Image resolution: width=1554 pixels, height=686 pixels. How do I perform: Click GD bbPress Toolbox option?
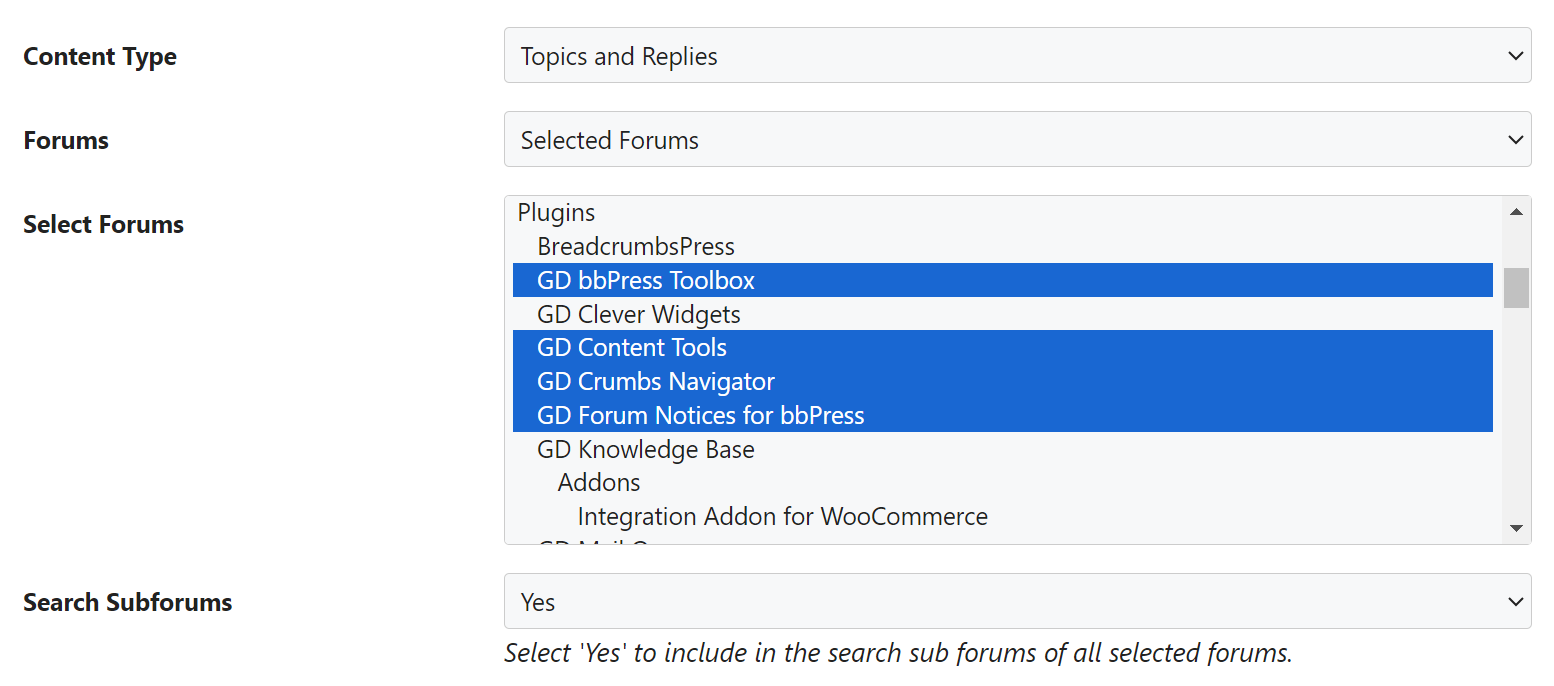pyautogui.click(x=646, y=281)
